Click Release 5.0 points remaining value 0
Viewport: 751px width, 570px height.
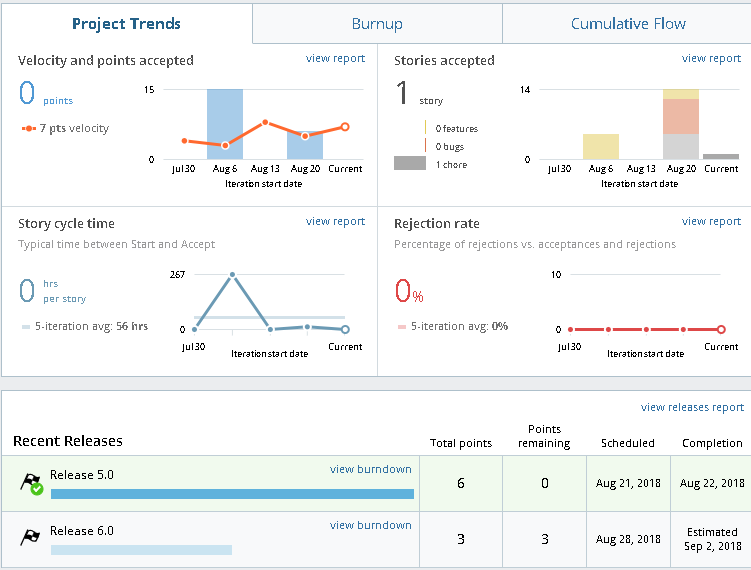(545, 483)
